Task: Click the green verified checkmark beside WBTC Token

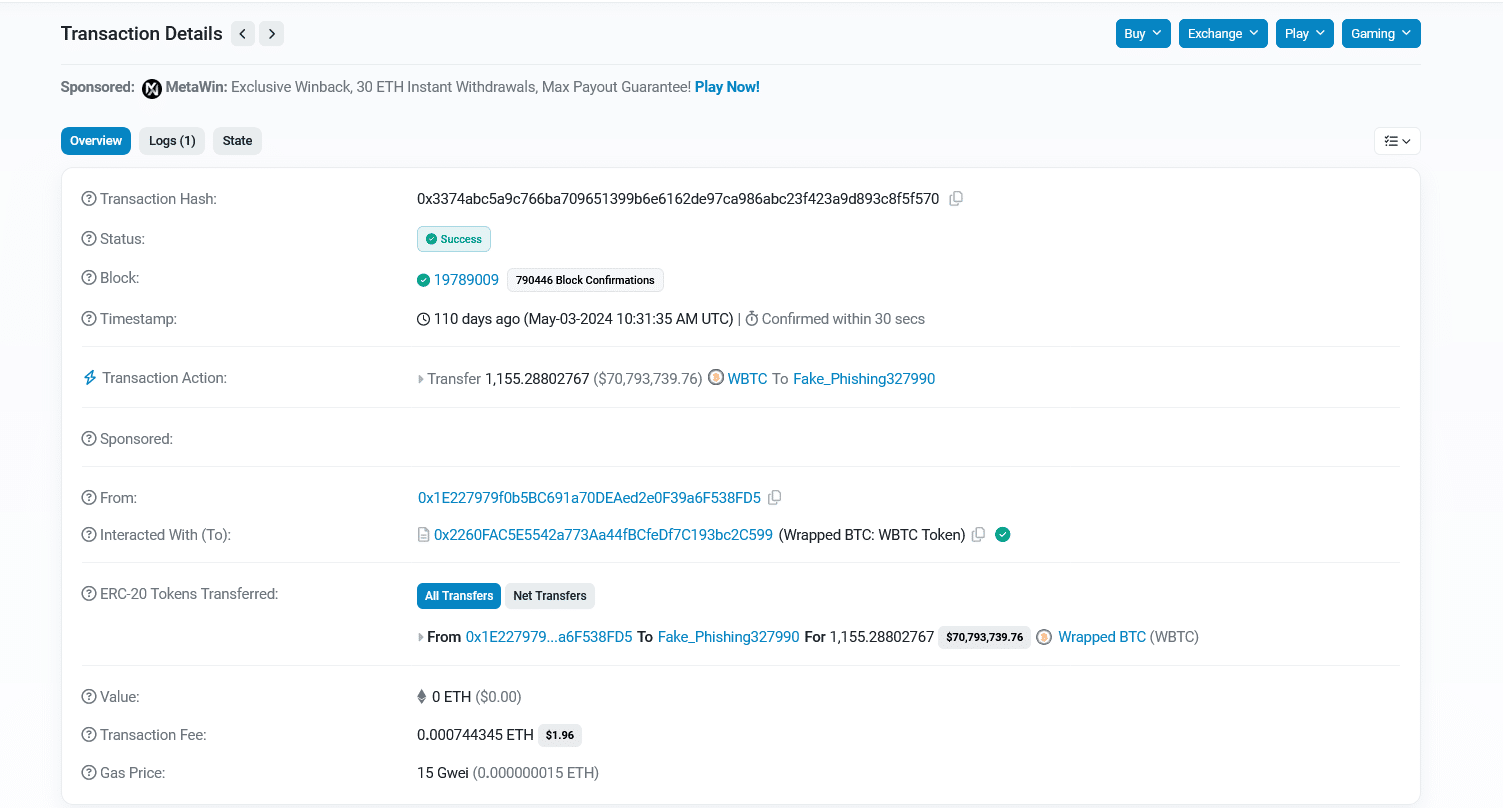Action: coord(1003,535)
